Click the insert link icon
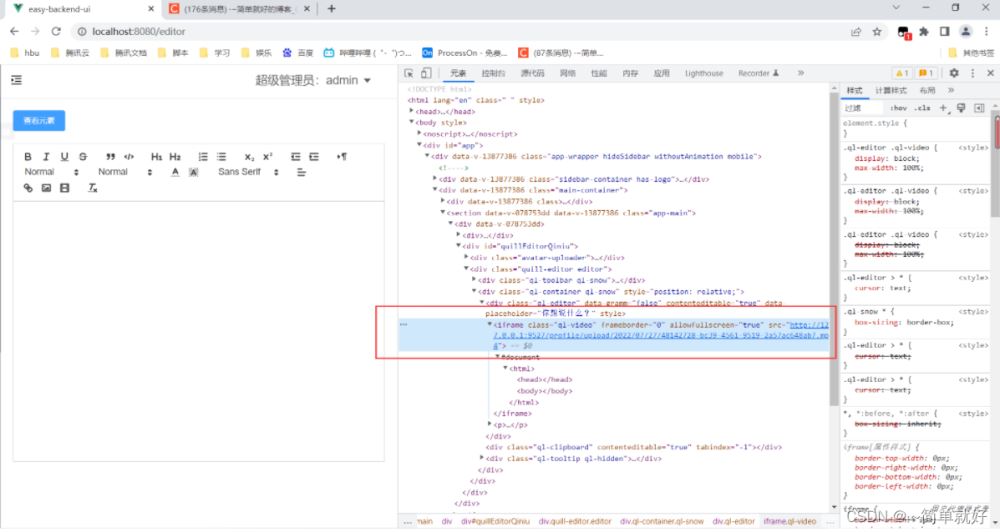Image resolution: width=1000 pixels, height=532 pixels. pos(28,188)
